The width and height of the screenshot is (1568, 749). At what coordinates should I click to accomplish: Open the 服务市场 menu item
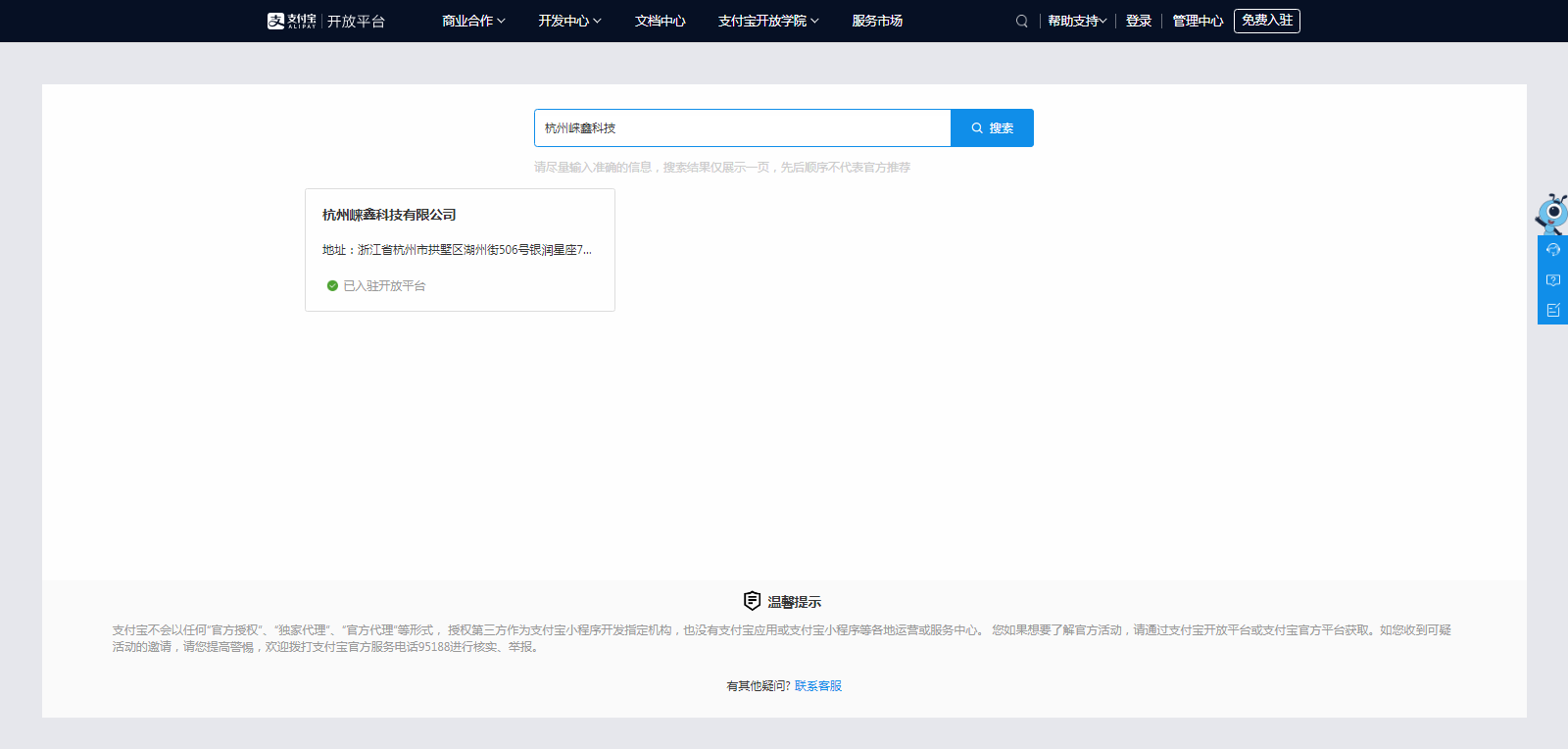click(877, 21)
